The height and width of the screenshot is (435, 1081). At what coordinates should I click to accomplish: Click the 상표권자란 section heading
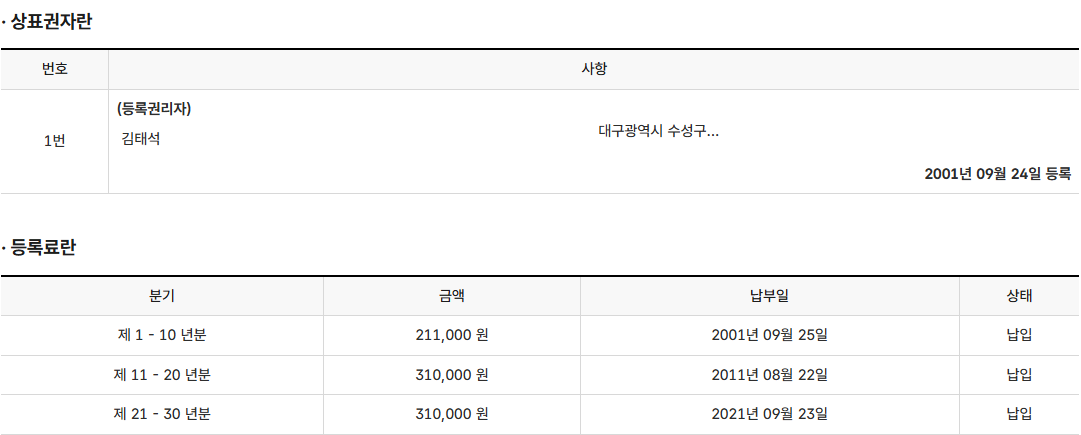pos(52,21)
